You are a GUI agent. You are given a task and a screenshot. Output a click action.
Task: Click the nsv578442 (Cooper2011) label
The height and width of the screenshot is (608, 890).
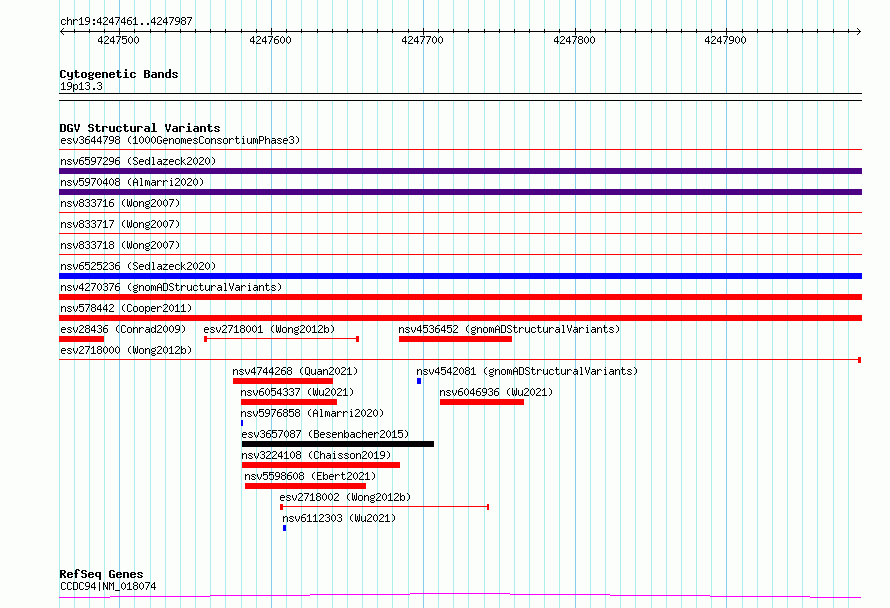(126, 308)
